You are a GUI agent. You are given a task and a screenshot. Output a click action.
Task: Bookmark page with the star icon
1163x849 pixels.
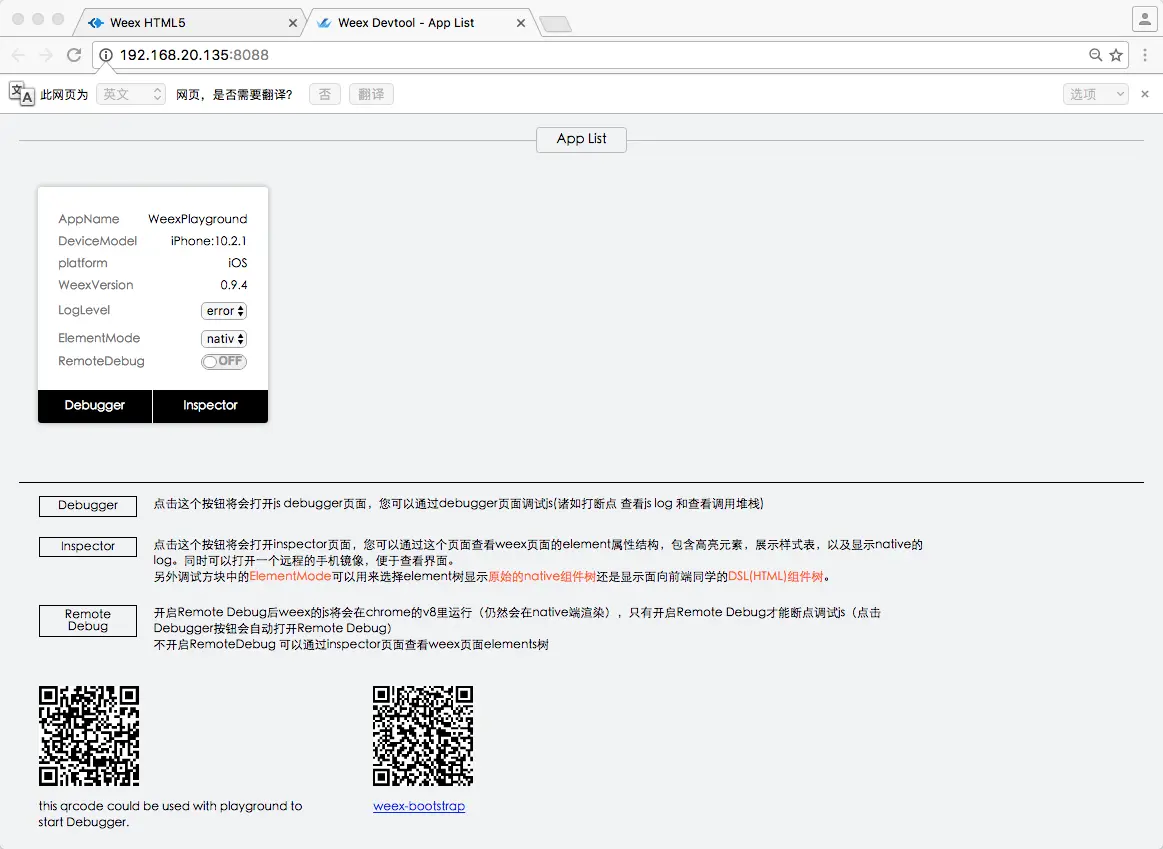click(x=1116, y=55)
